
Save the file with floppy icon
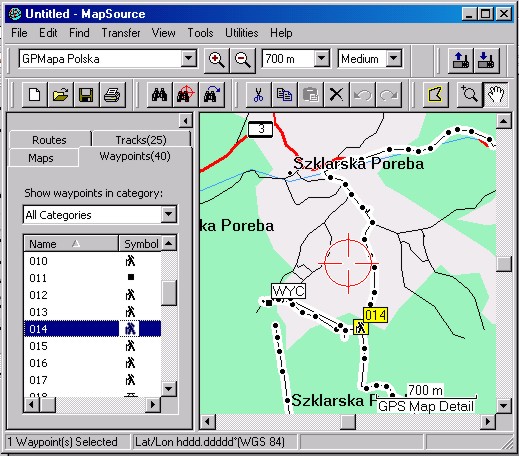(x=86, y=95)
